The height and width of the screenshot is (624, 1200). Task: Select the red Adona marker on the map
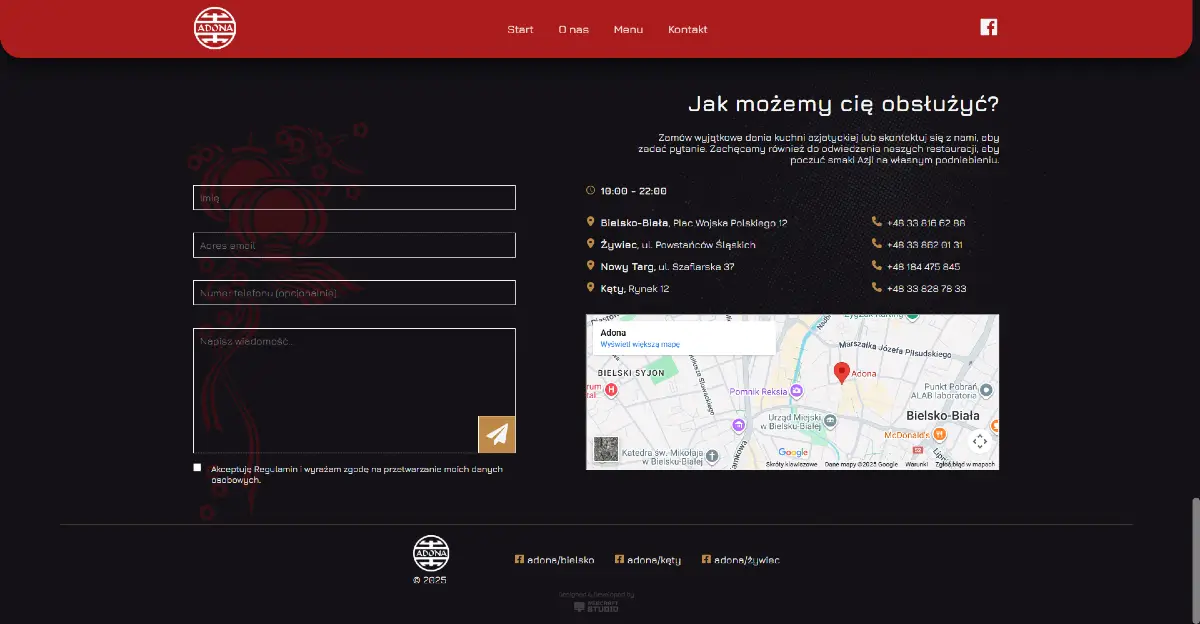click(840, 372)
